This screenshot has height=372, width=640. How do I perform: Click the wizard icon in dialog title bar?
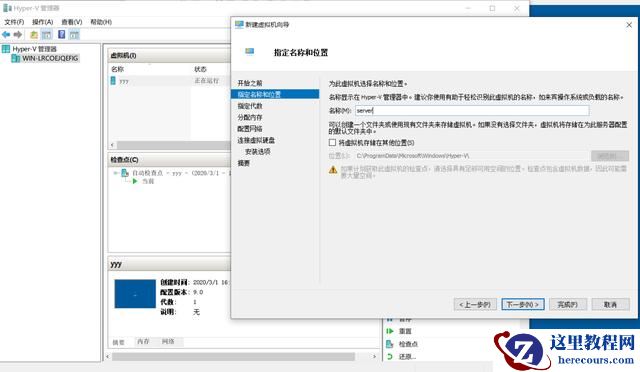pyautogui.click(x=239, y=25)
